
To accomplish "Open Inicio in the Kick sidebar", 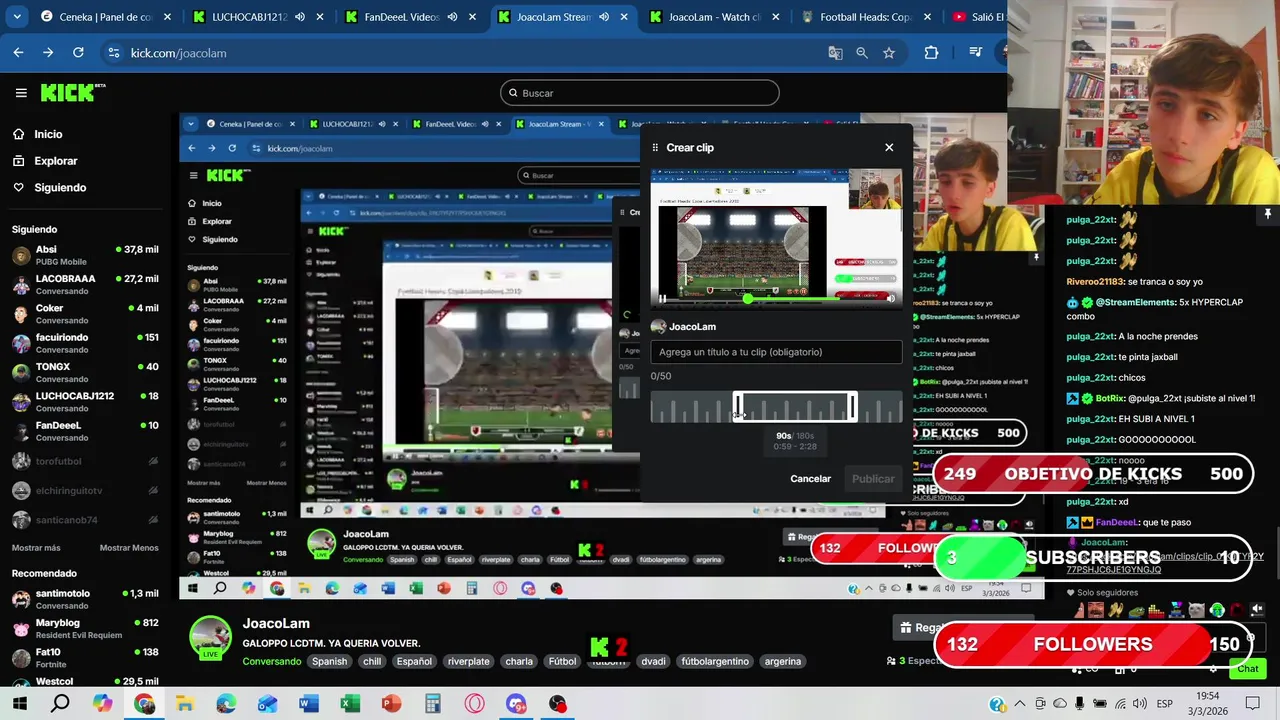I will pyautogui.click(x=48, y=134).
